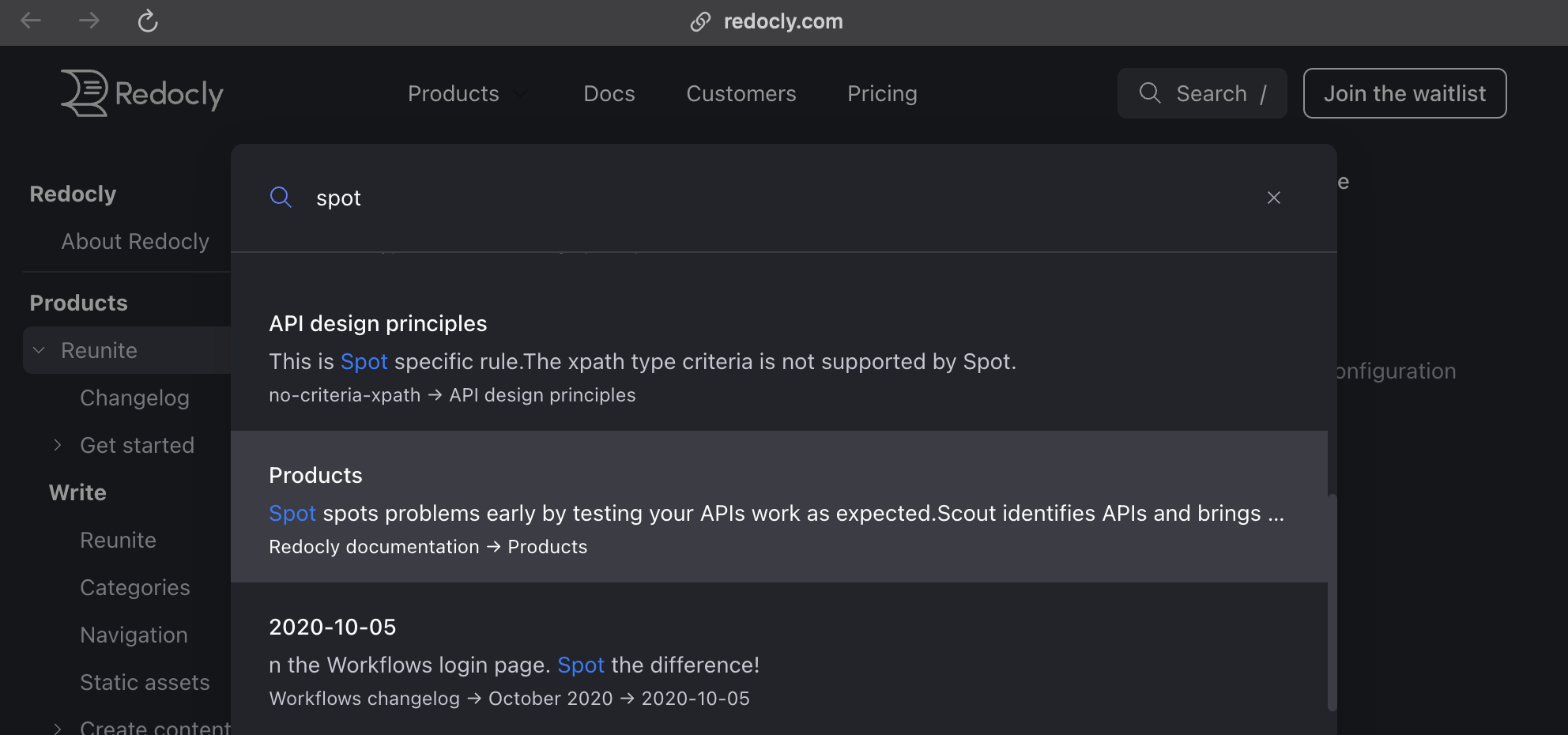The height and width of the screenshot is (735, 1568).
Task: Click the chevron next to Products
Action: [520, 93]
